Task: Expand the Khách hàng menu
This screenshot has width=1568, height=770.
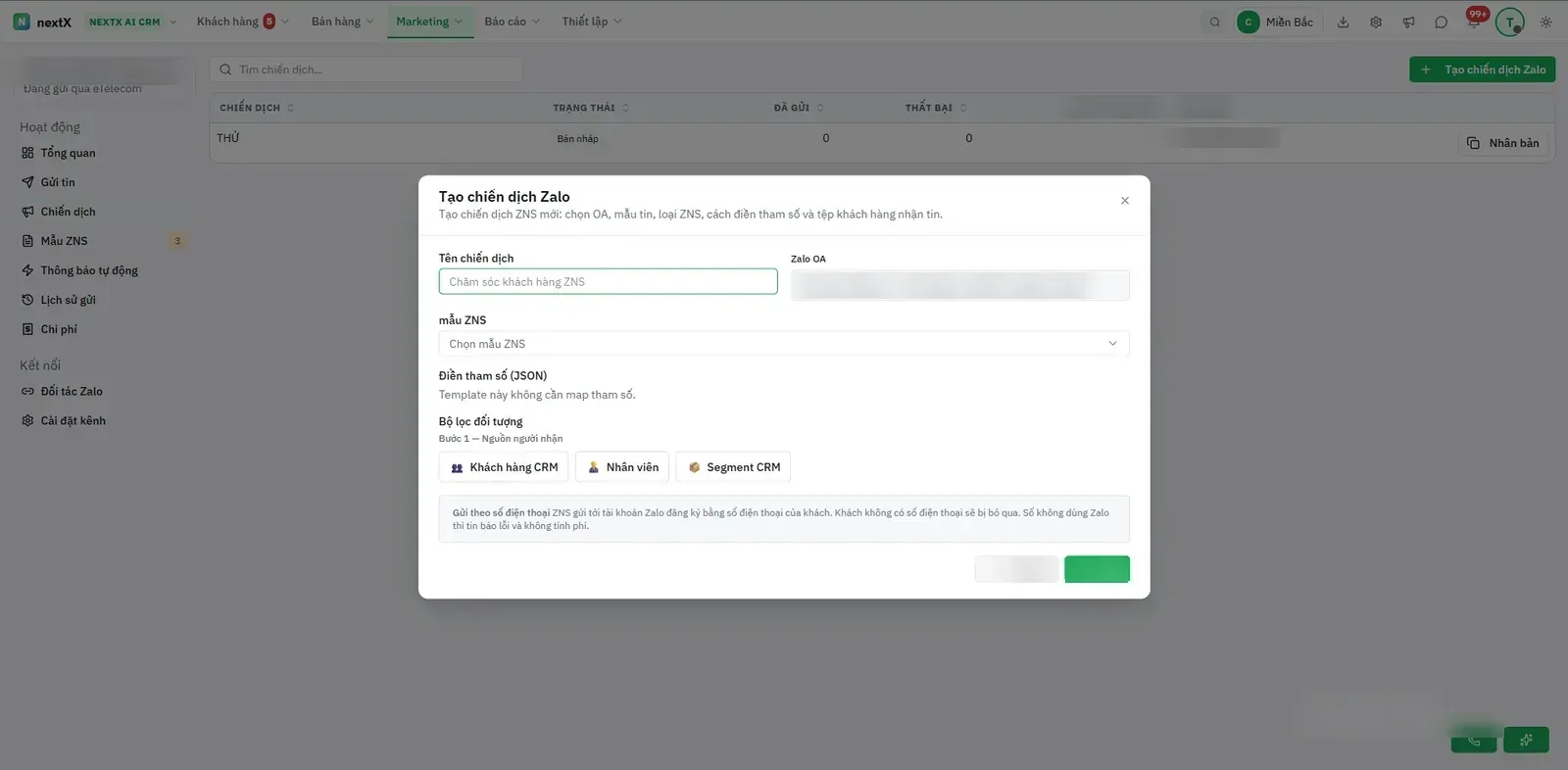Action: (x=242, y=22)
